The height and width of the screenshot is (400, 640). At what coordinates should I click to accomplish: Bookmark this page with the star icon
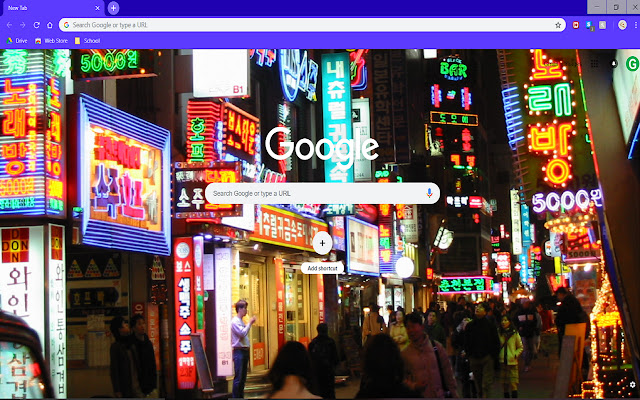558,25
